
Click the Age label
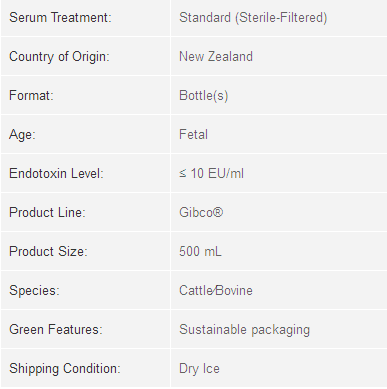pyautogui.click(x=22, y=135)
